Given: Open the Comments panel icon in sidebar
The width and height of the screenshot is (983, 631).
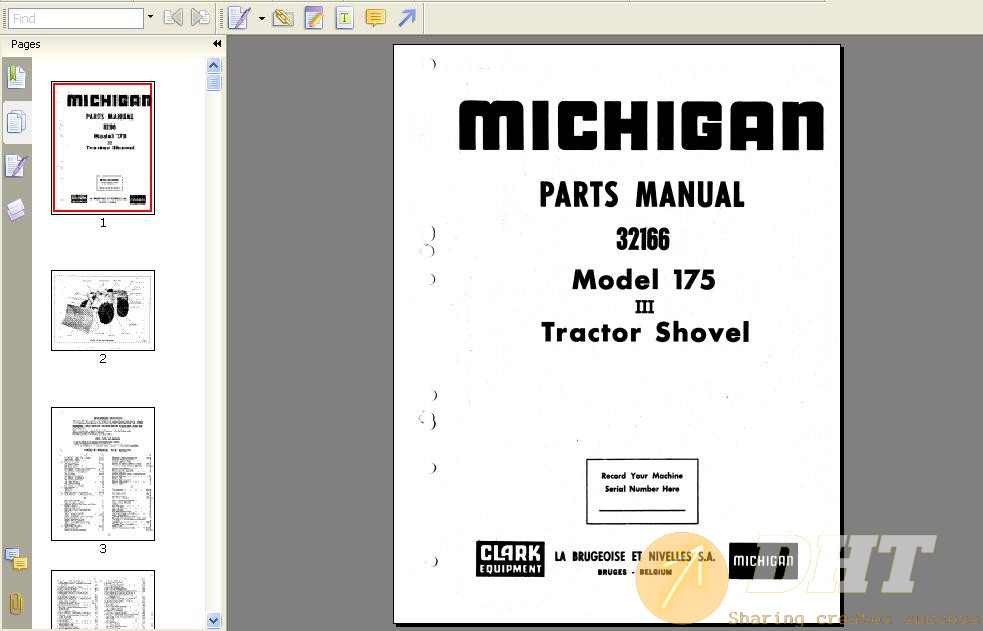Looking at the screenshot, I should pyautogui.click(x=16, y=560).
